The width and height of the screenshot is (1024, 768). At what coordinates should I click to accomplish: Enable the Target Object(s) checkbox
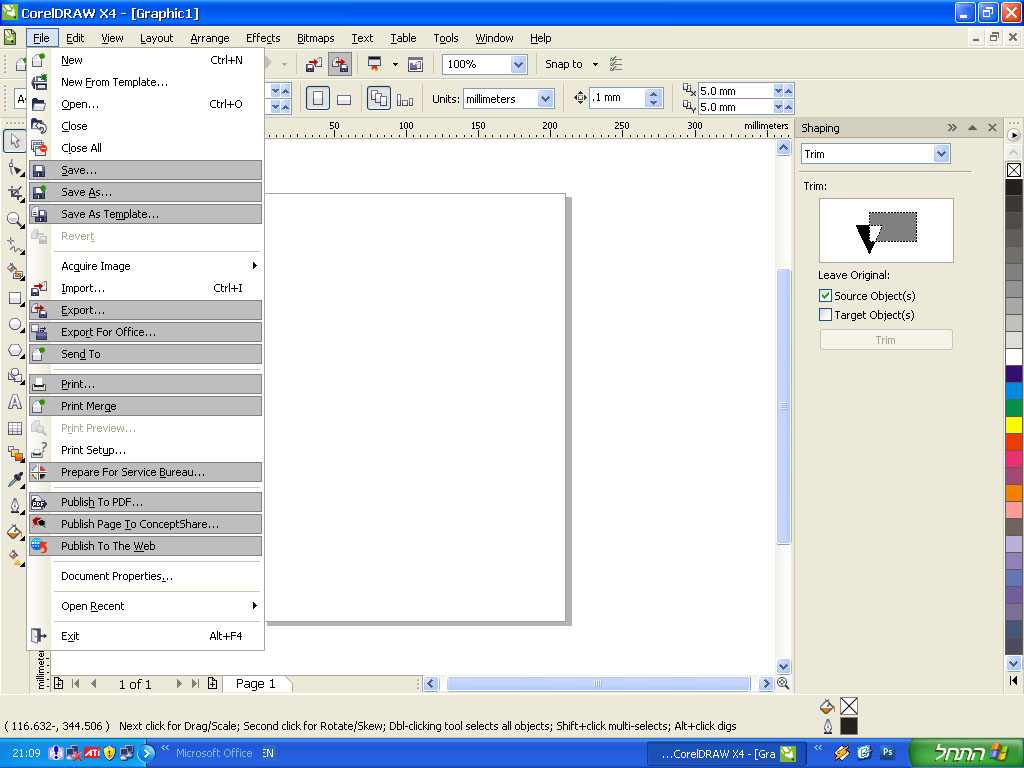(826, 315)
